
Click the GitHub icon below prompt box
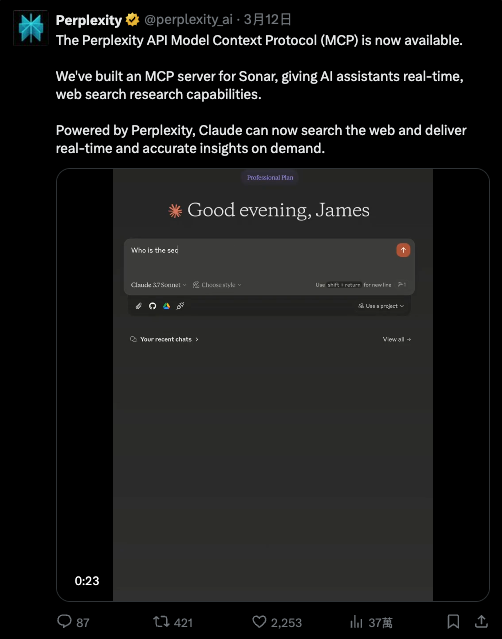point(152,306)
